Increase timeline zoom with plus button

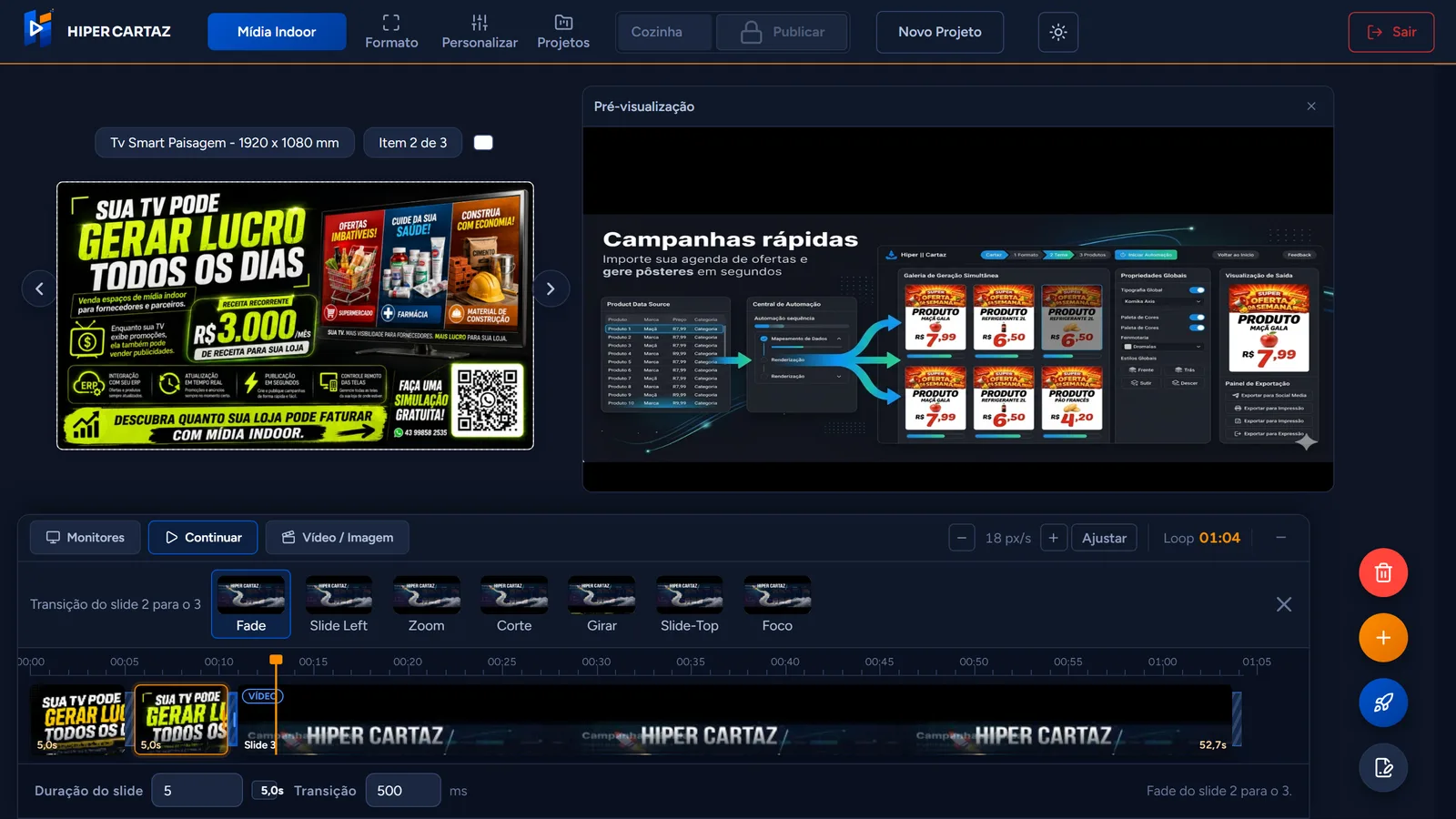[1054, 538]
